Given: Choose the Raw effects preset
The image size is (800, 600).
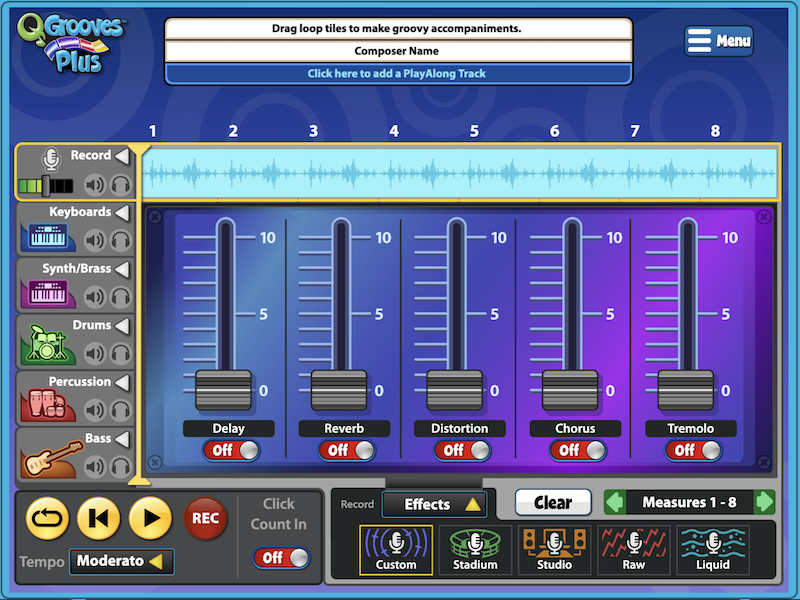Looking at the screenshot, I should point(634,550).
